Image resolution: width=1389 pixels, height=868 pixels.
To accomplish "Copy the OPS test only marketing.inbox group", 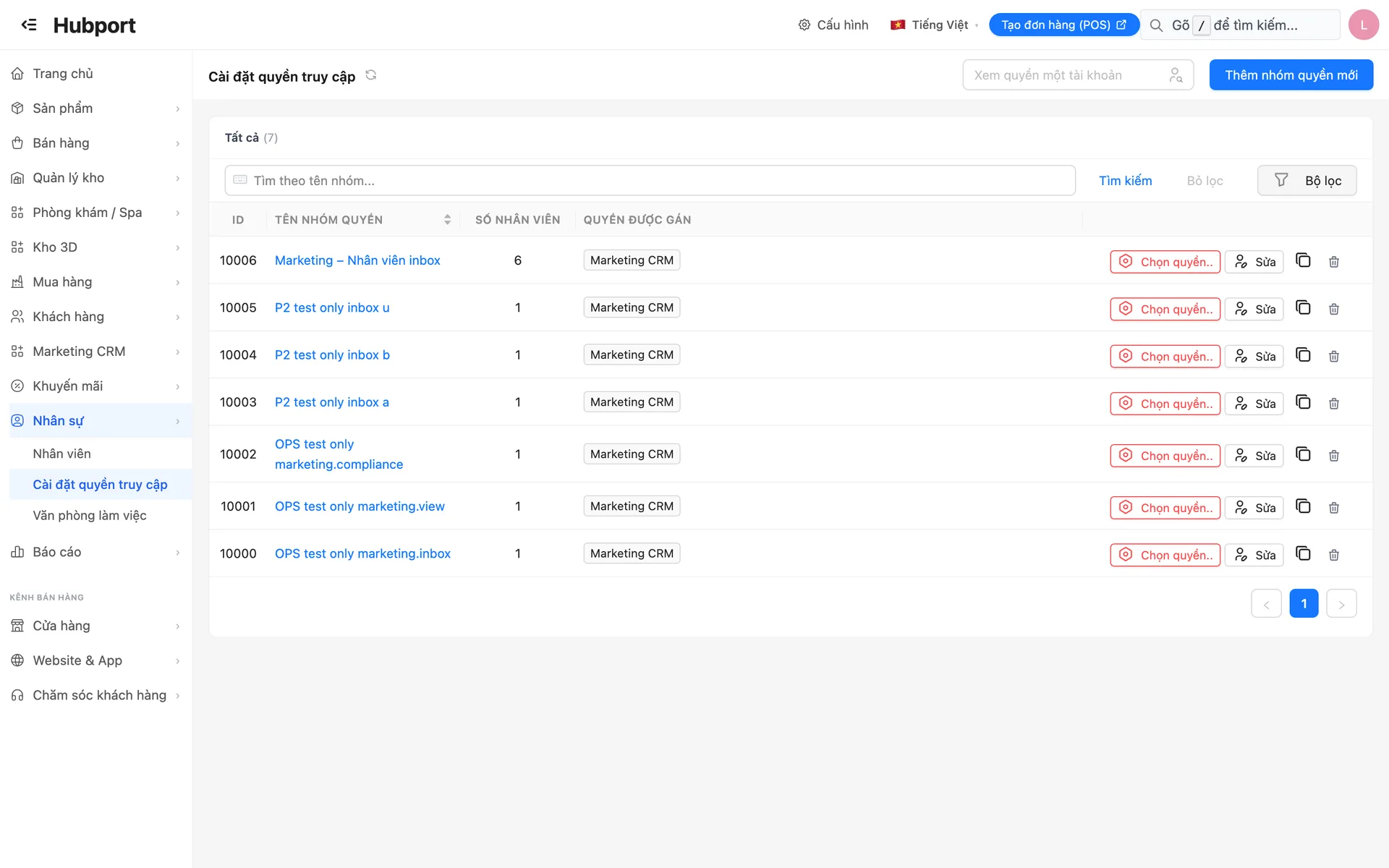I will 1303,553.
